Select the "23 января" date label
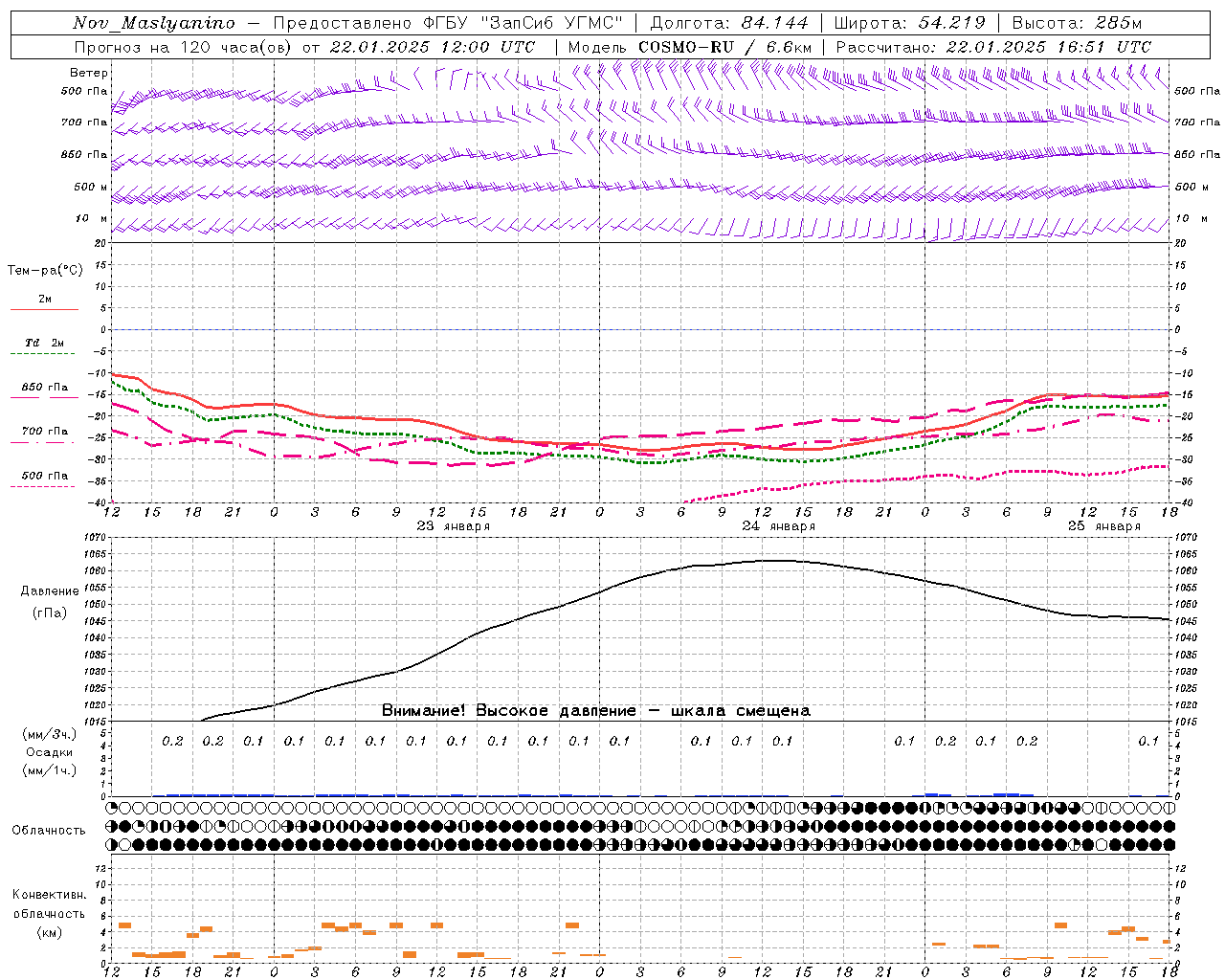1225x980 pixels. (454, 526)
